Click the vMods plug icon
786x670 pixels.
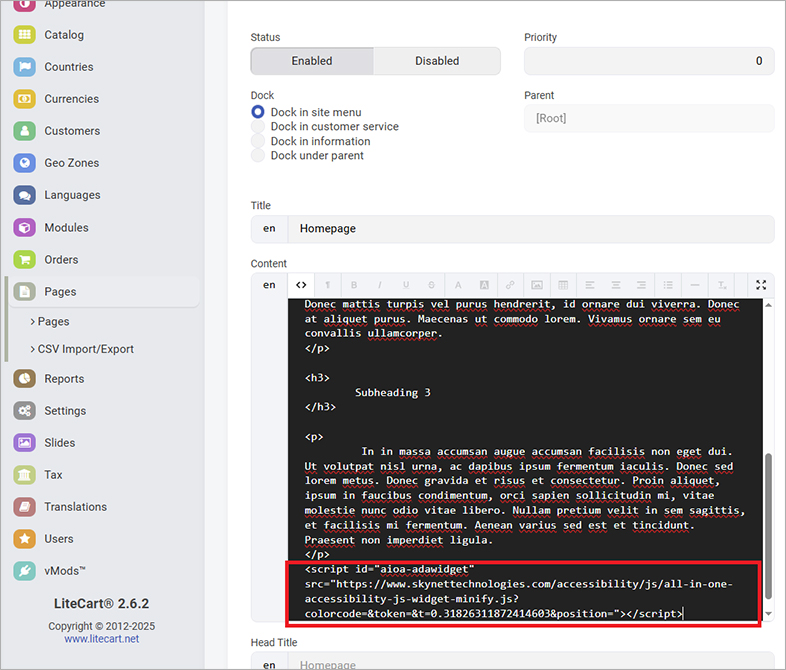[25, 571]
